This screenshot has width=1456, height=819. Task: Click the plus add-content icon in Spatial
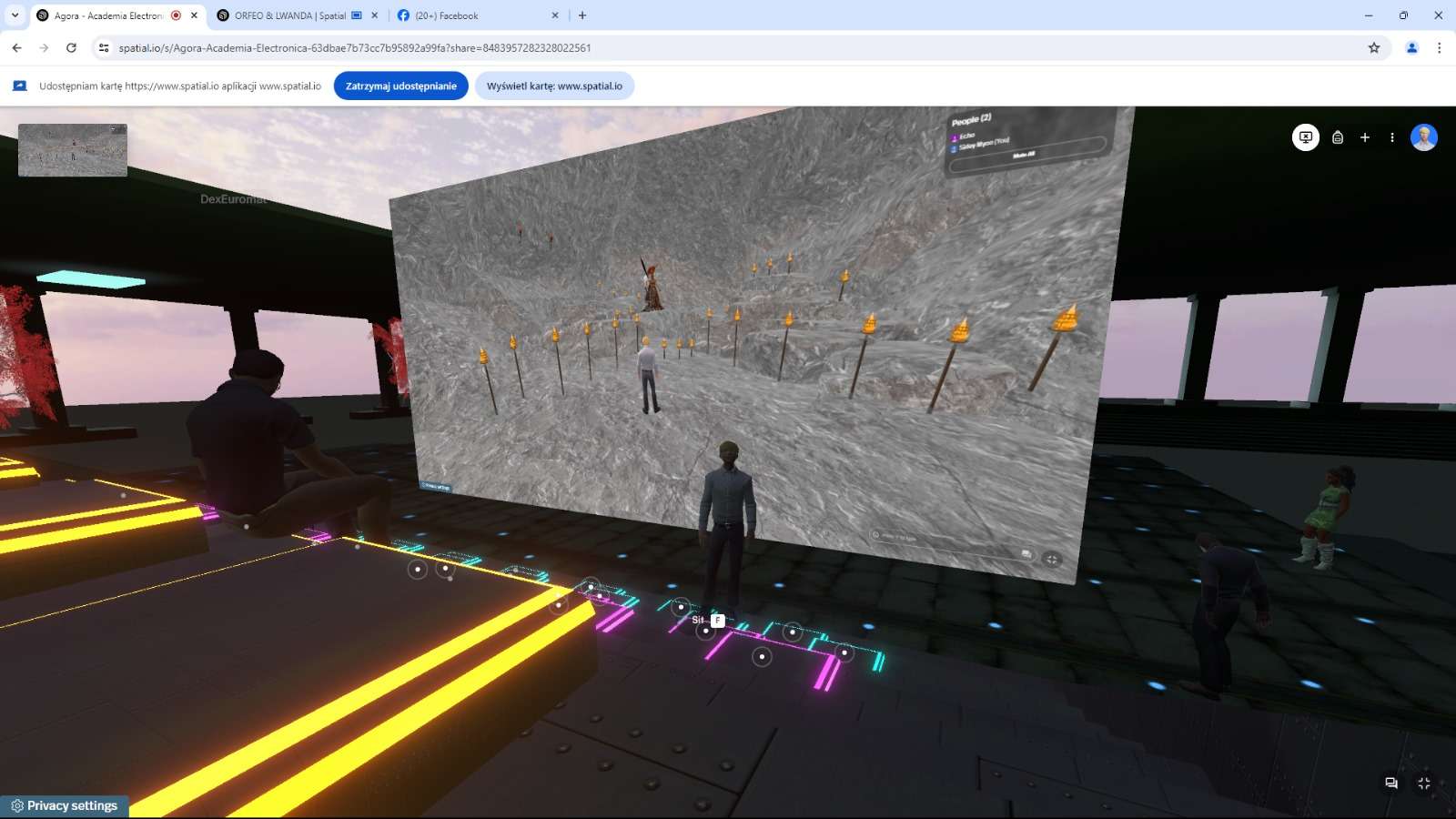pyautogui.click(x=1365, y=137)
